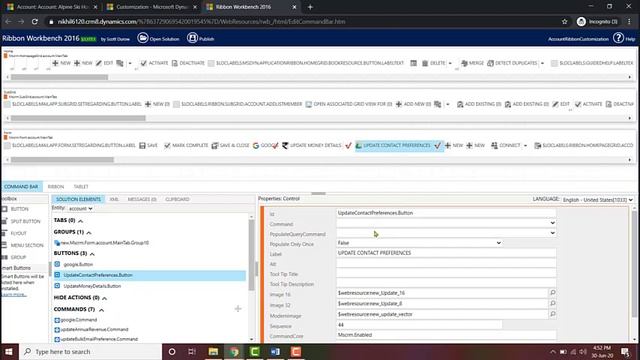Switch to the COMMAND BAR tab
The width and height of the screenshot is (640, 360).
coord(21,187)
